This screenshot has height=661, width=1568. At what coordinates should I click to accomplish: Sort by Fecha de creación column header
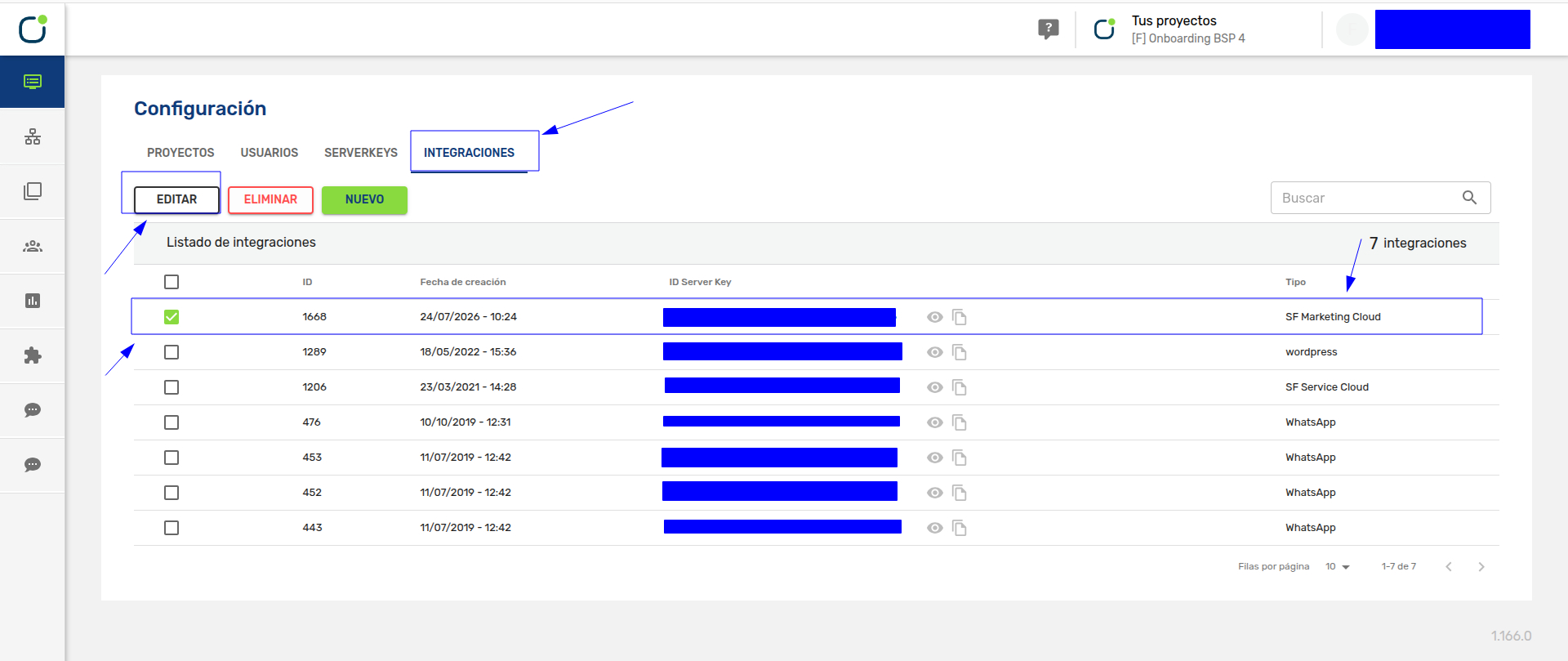(463, 282)
